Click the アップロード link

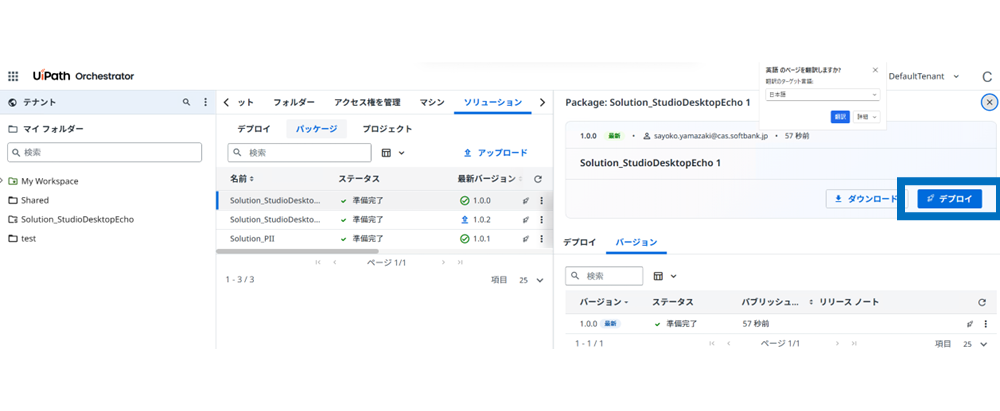click(x=495, y=153)
